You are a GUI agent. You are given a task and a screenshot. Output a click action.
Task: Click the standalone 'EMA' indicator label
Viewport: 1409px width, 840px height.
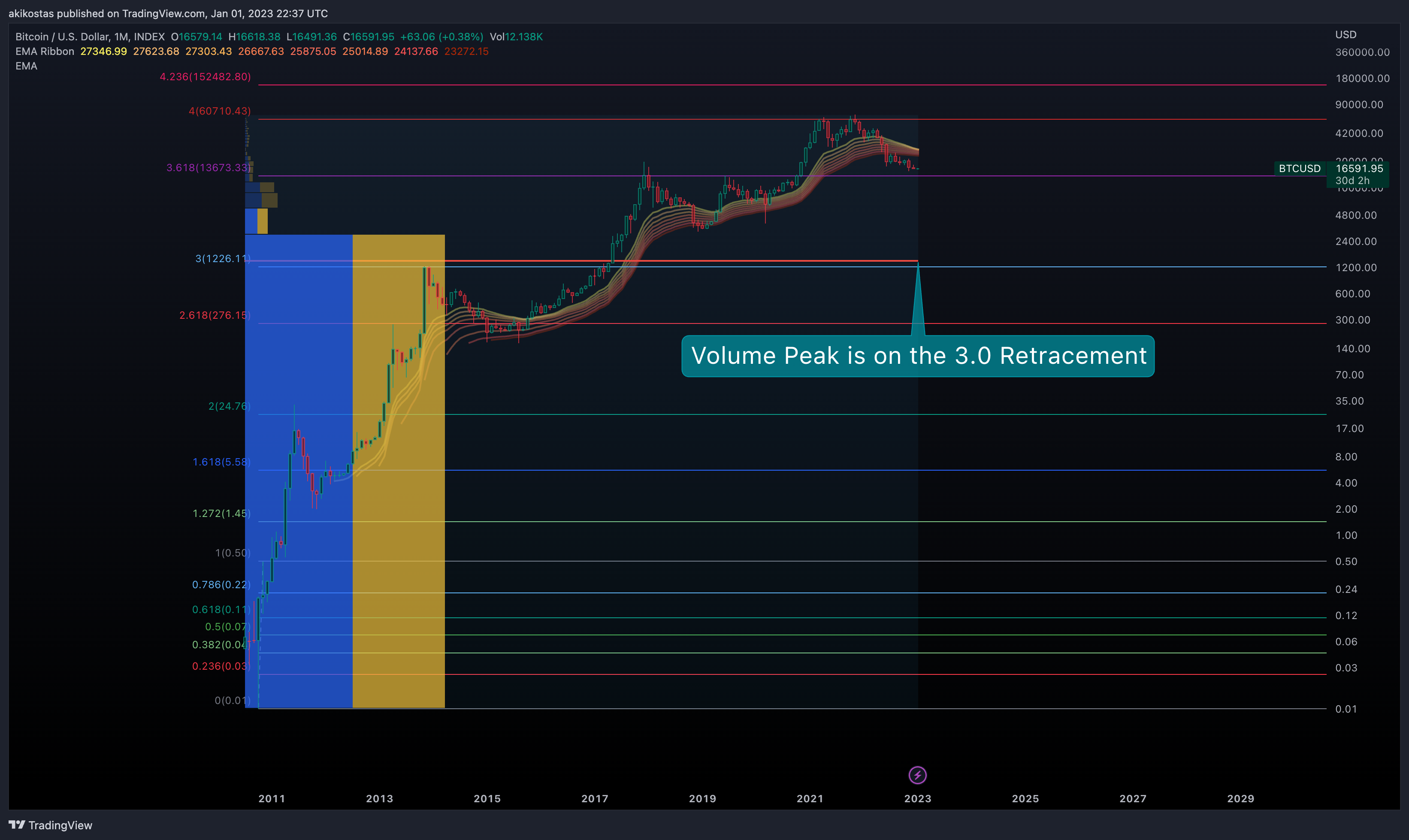click(26, 66)
